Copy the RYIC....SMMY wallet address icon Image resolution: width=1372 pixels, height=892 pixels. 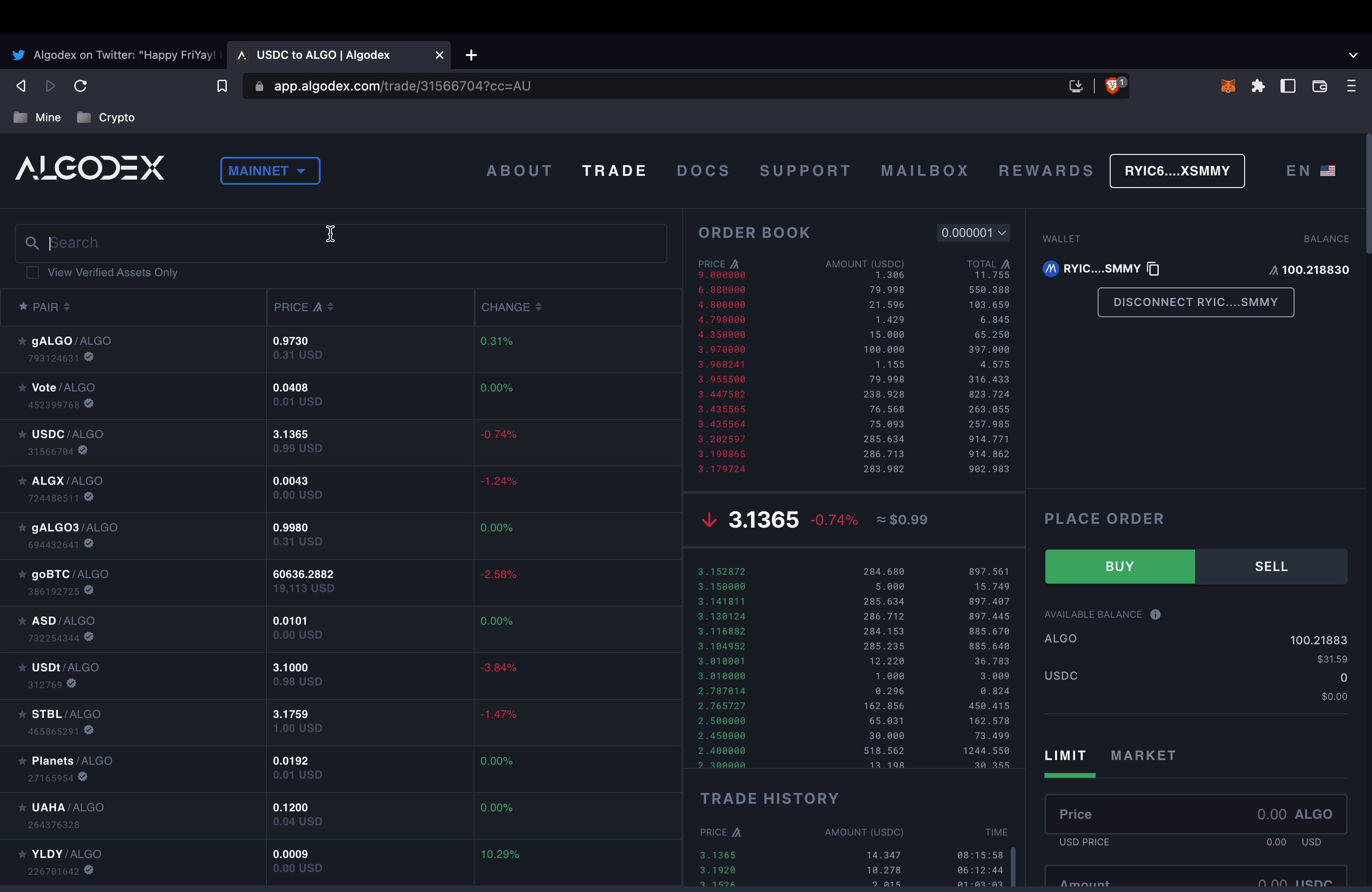(x=1153, y=269)
